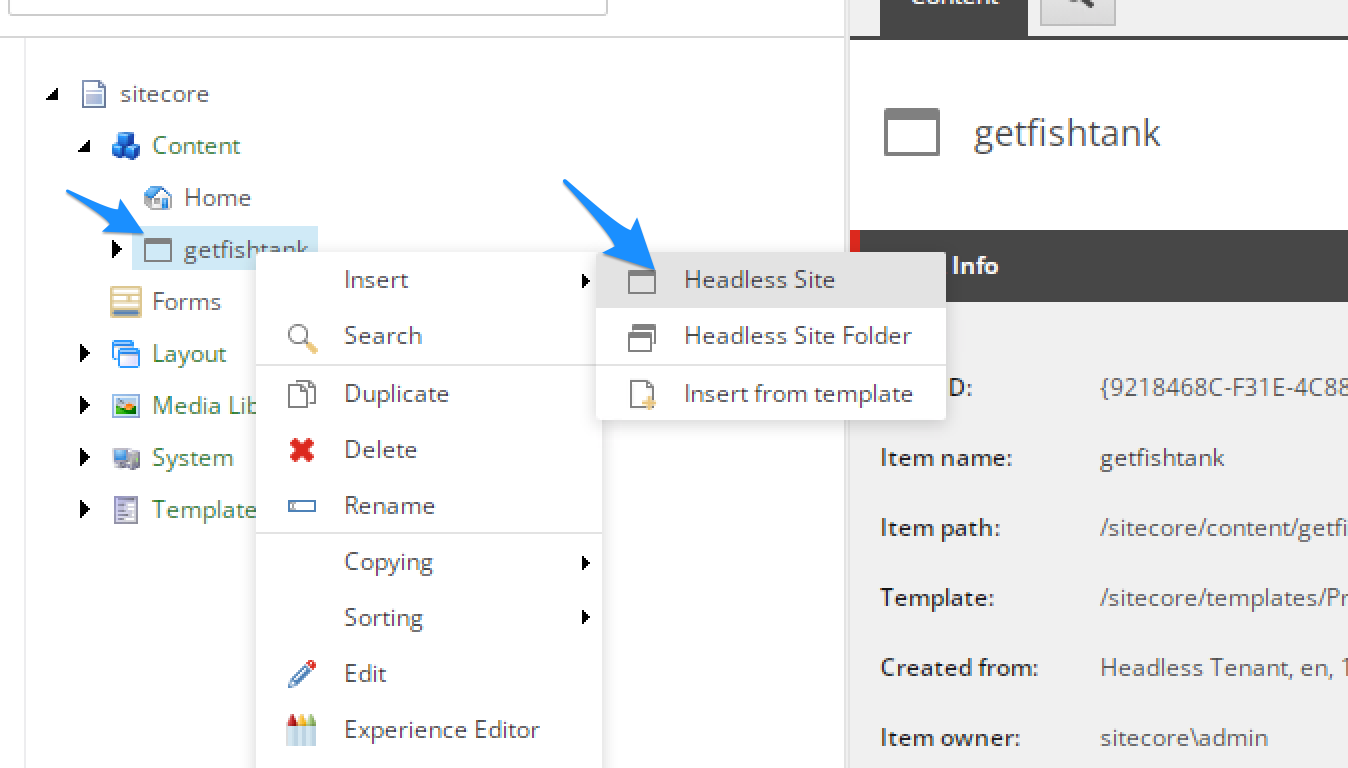Viewport: 1348px width, 768px height.
Task: Click the Template path value
Action: pos(1224,598)
